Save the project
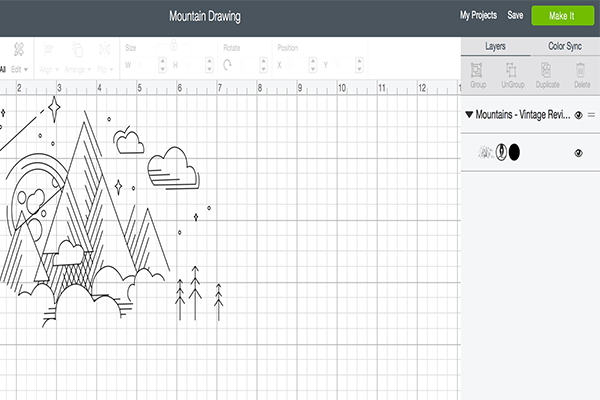The image size is (600, 400). point(515,15)
